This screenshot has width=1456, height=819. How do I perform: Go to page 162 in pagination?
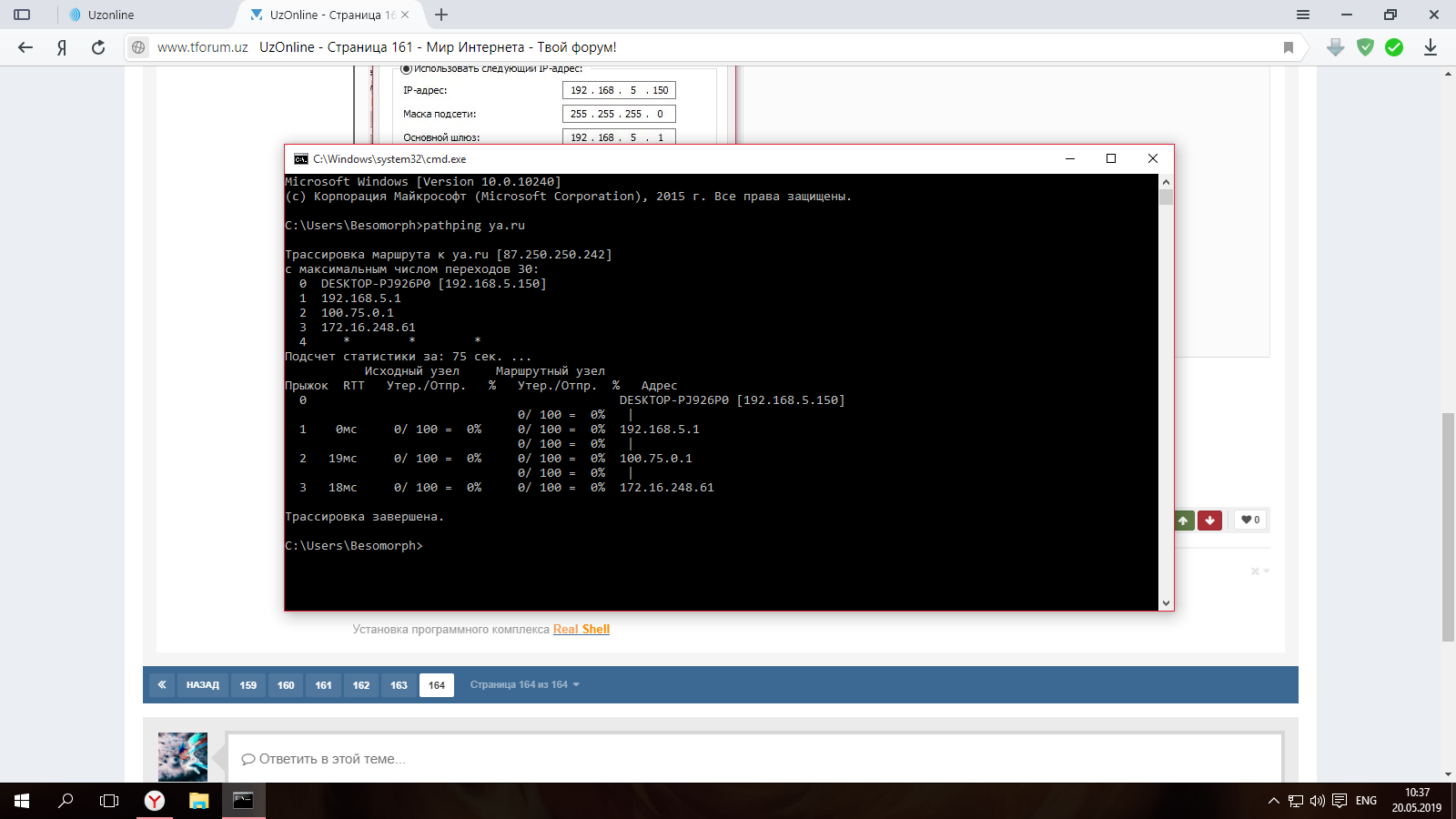pos(361,685)
